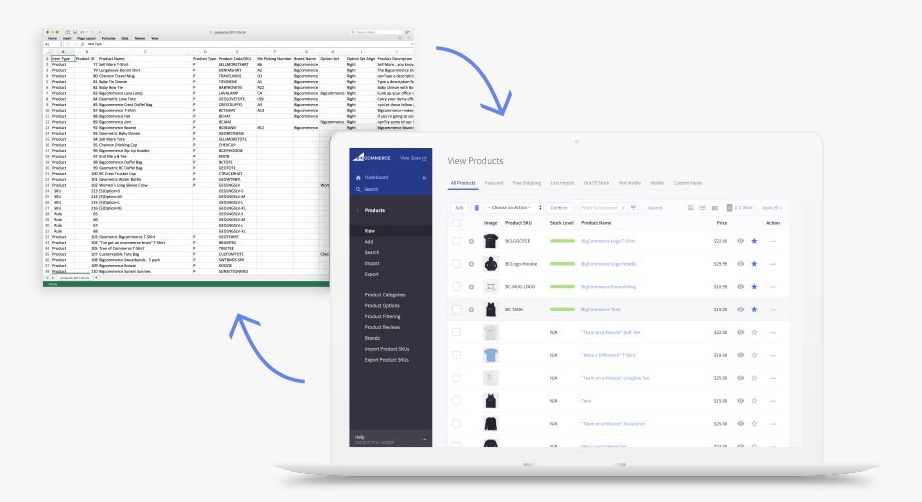Expand BCLOGOTEE row with plus circle
Viewport: 922px width, 502px height.
point(471,242)
